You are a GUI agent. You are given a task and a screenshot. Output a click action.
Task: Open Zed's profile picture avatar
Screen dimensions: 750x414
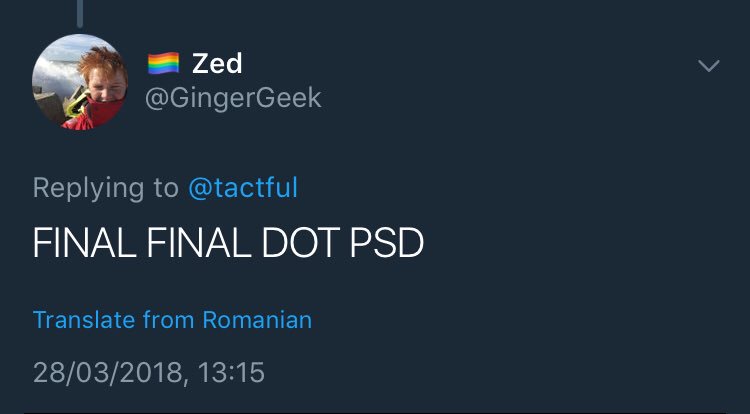tap(80, 82)
